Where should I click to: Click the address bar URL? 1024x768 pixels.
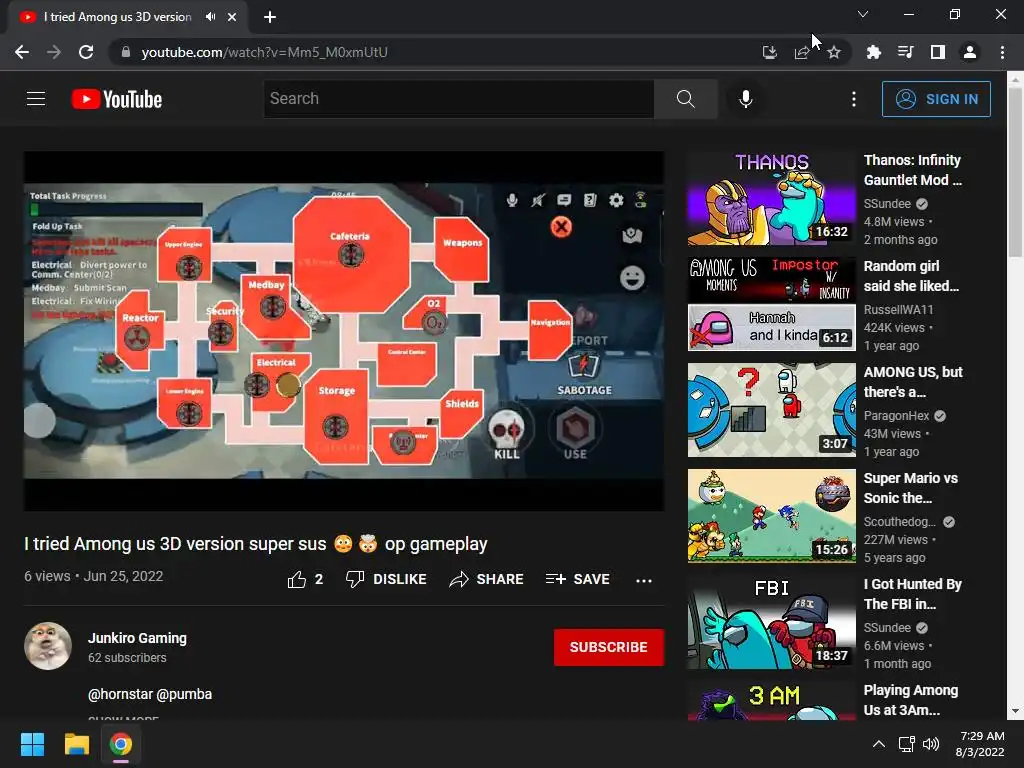click(x=264, y=52)
